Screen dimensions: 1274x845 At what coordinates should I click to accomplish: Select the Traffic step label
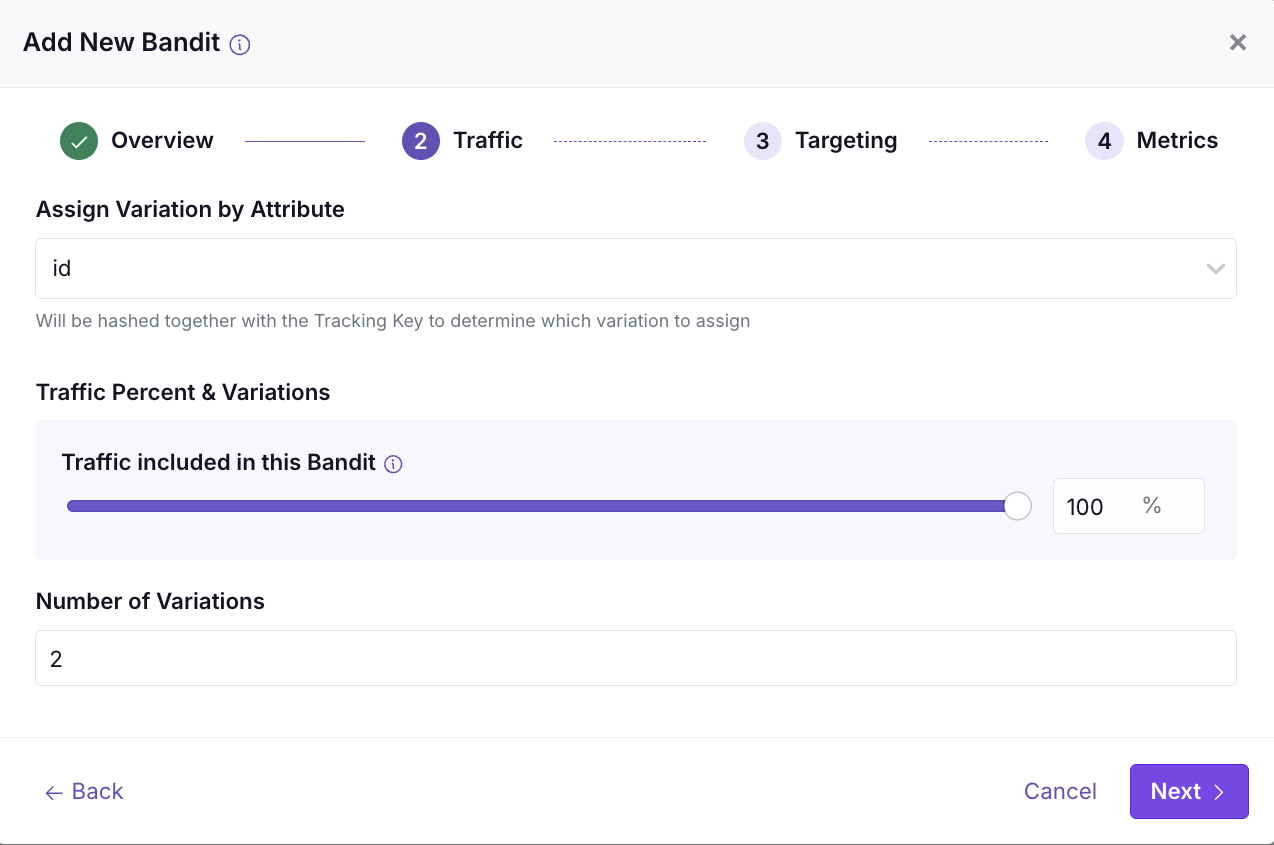pos(488,141)
